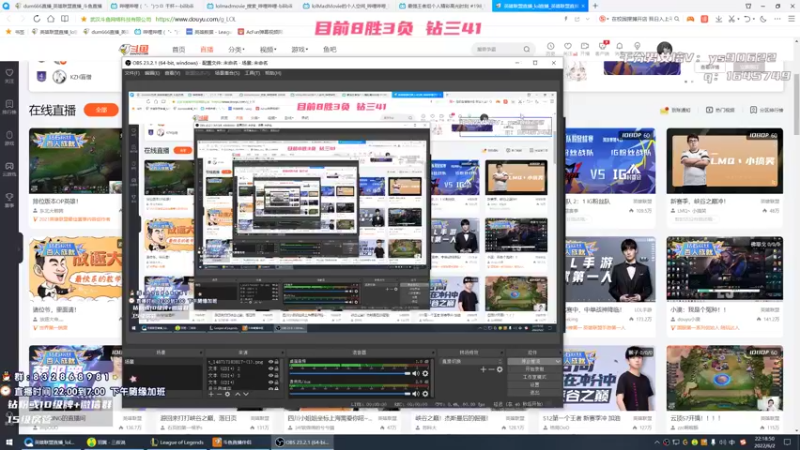Image resolution: width=800 pixels, height=450 pixels.
Task: Add a new source in OBS
Action: [x=211, y=394]
